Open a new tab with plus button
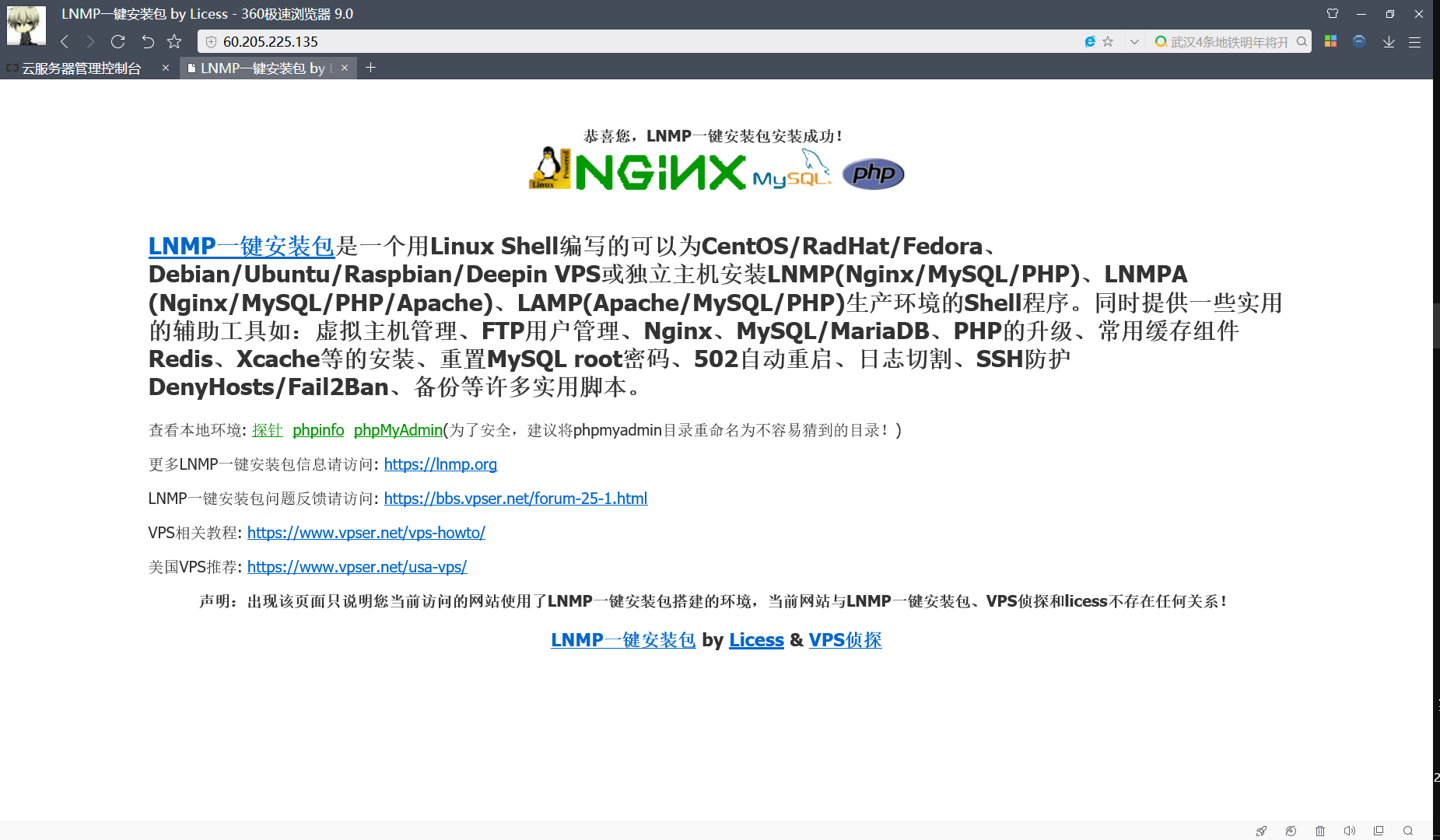Screen dimensions: 1440x840 click(x=371, y=68)
